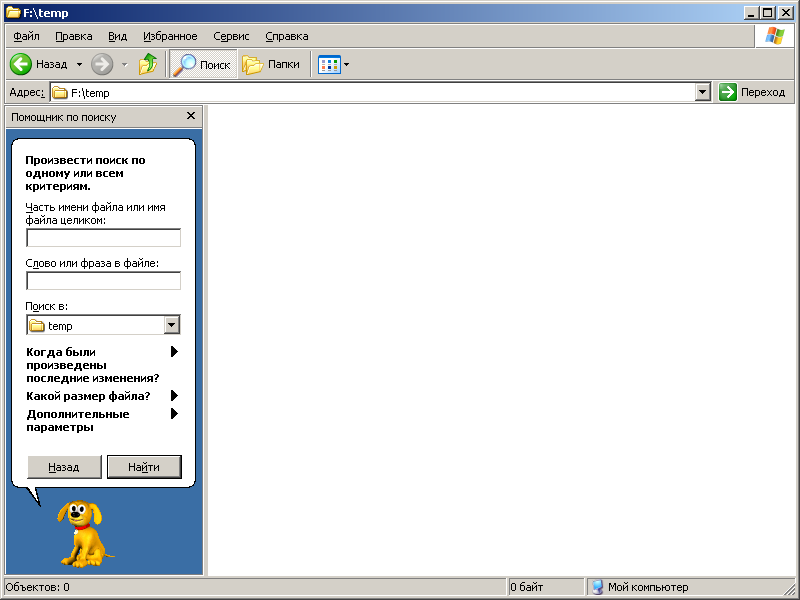Open the Views icon menu

pos(330,65)
